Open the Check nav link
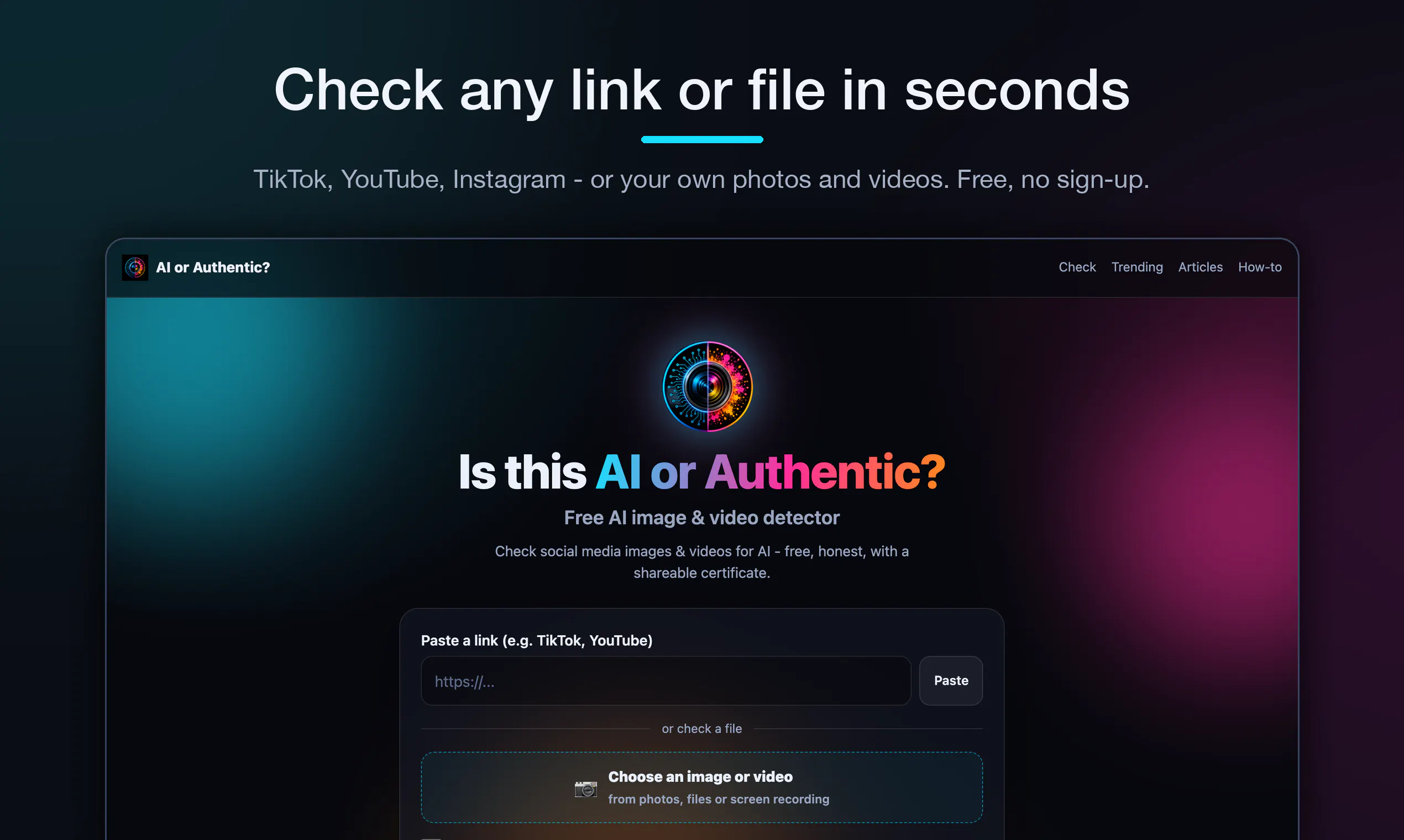 click(x=1077, y=267)
